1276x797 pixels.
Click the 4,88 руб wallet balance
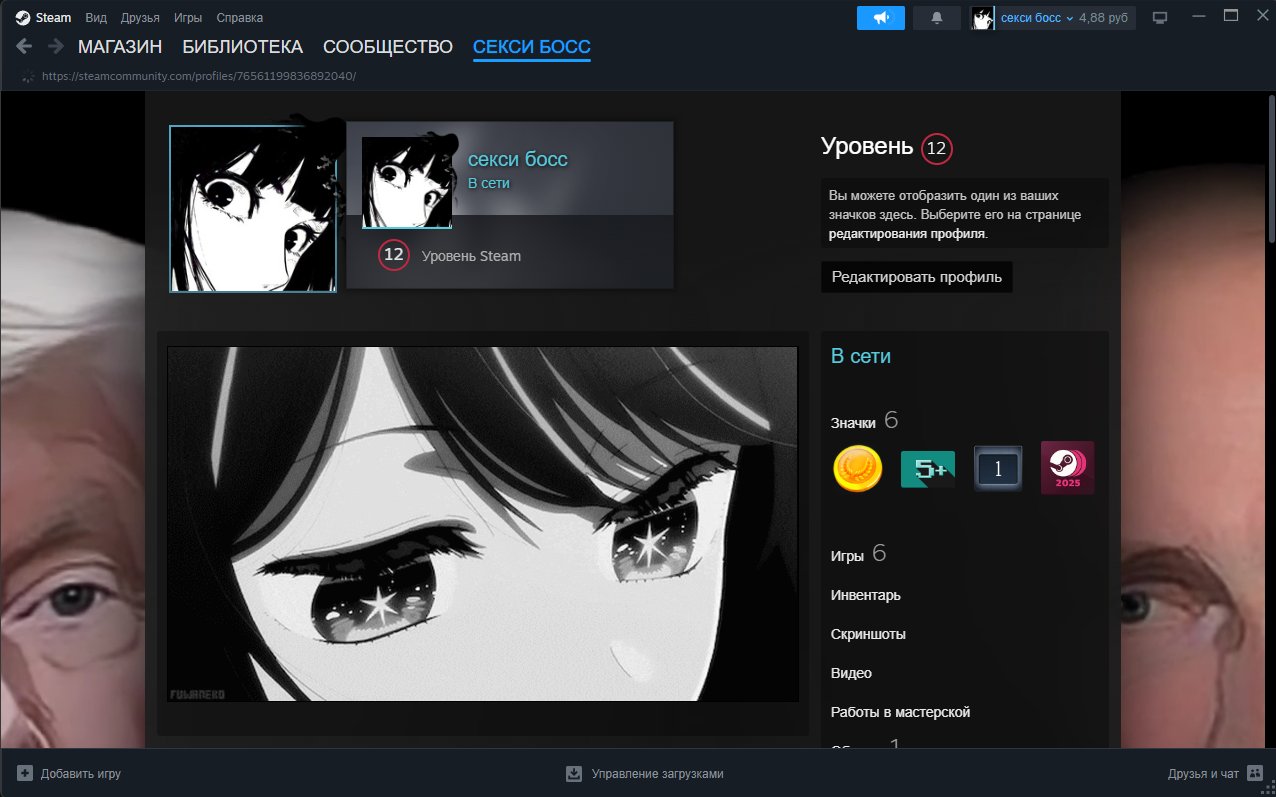(x=1105, y=18)
